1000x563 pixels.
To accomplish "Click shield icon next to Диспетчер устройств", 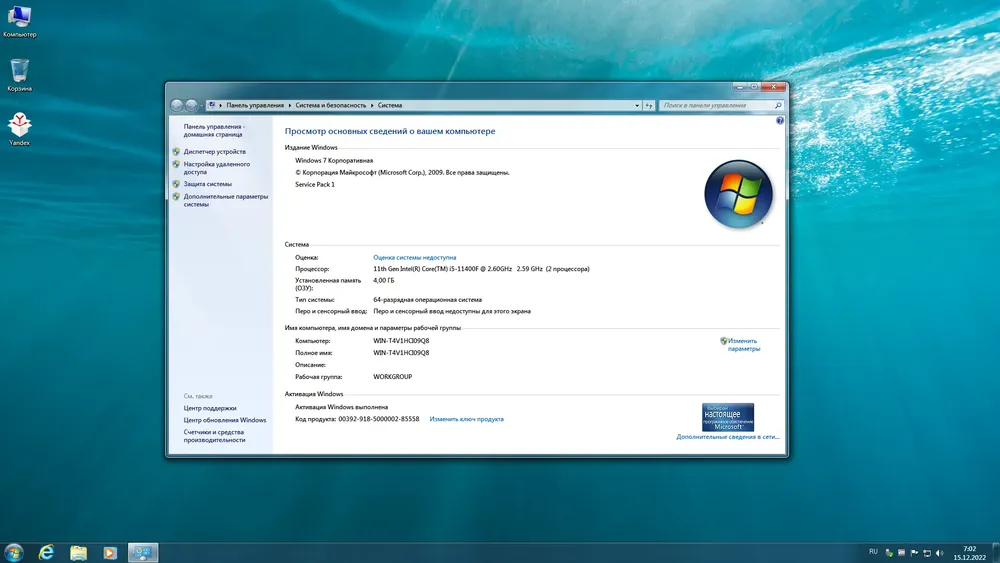I will (x=176, y=152).
